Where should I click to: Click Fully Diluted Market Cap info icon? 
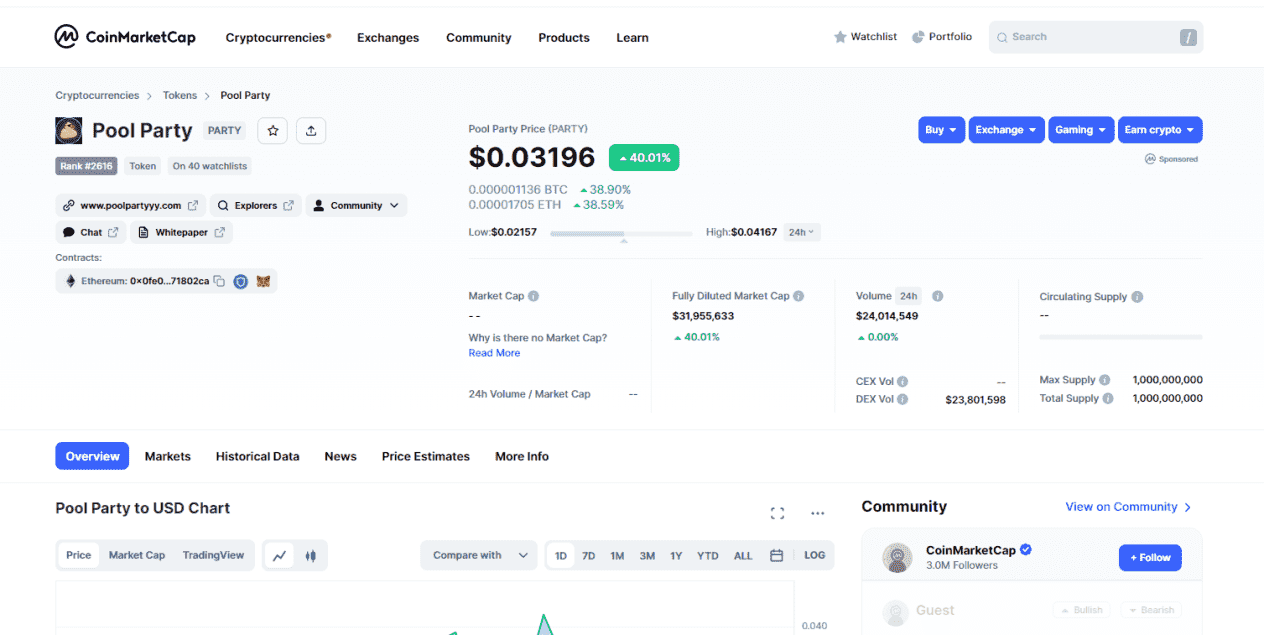(x=798, y=296)
